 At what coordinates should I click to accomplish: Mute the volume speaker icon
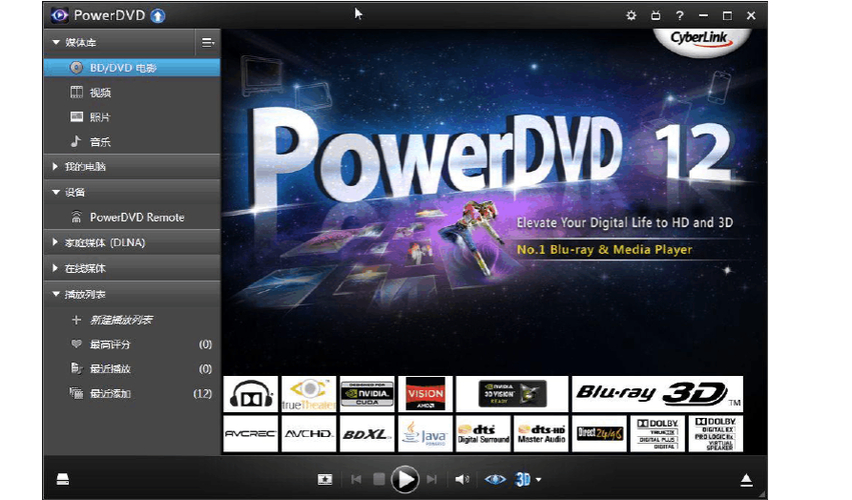[x=462, y=479]
